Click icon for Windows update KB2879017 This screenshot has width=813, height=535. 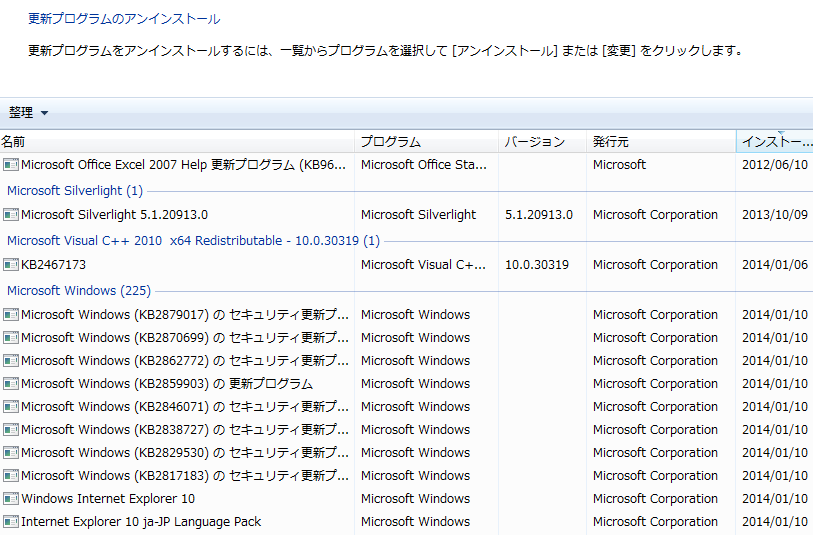[x=11, y=315]
